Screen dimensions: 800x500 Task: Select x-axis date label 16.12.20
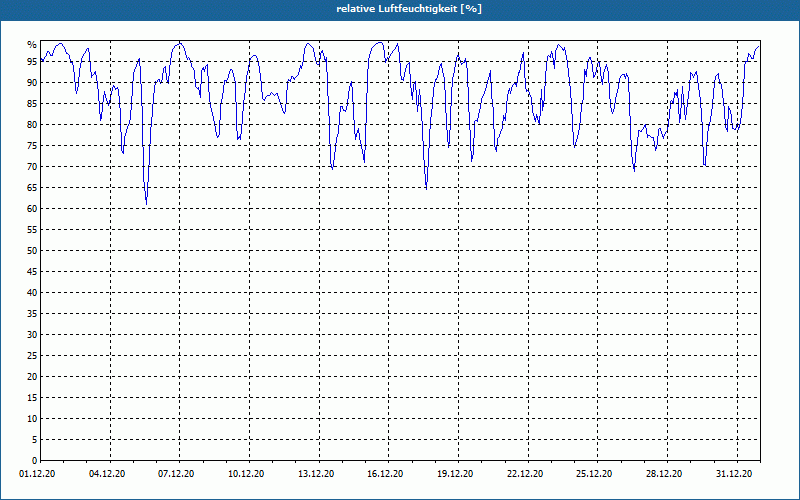coord(385,474)
